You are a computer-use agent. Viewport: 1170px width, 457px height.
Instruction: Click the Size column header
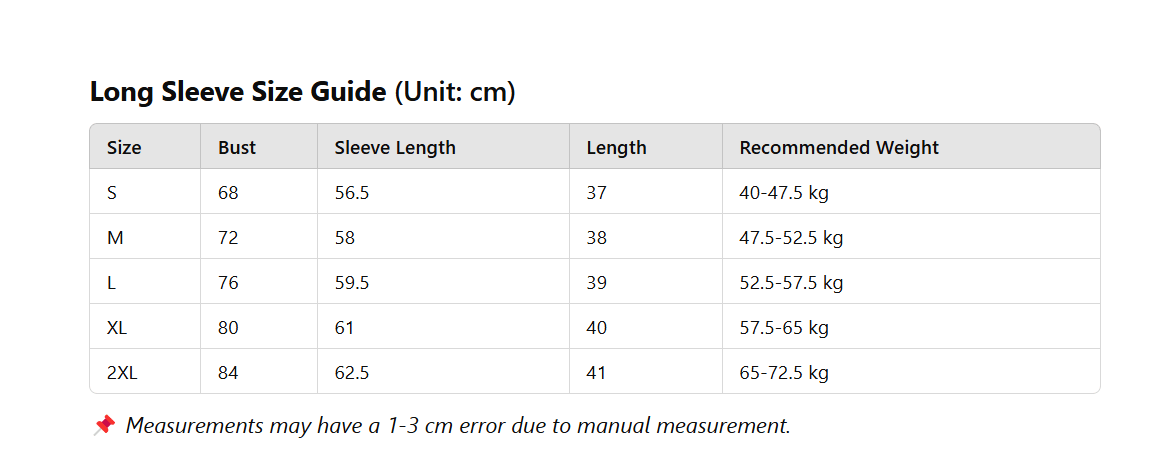point(124,148)
